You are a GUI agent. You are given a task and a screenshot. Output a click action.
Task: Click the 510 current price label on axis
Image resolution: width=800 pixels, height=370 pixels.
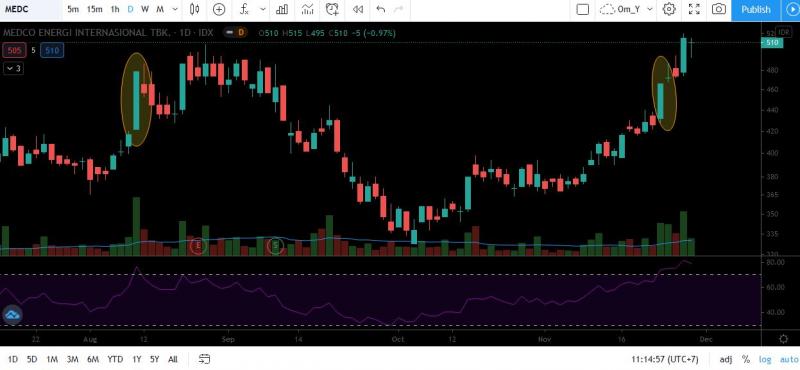[x=771, y=43]
